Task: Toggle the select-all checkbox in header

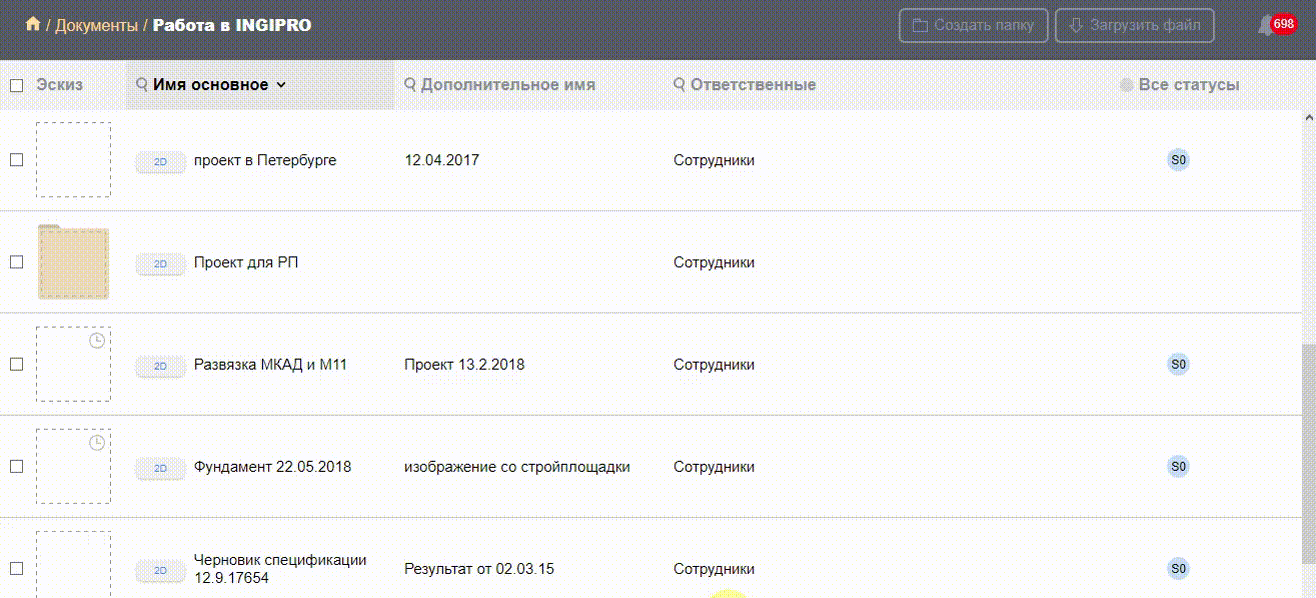Action: (16, 85)
